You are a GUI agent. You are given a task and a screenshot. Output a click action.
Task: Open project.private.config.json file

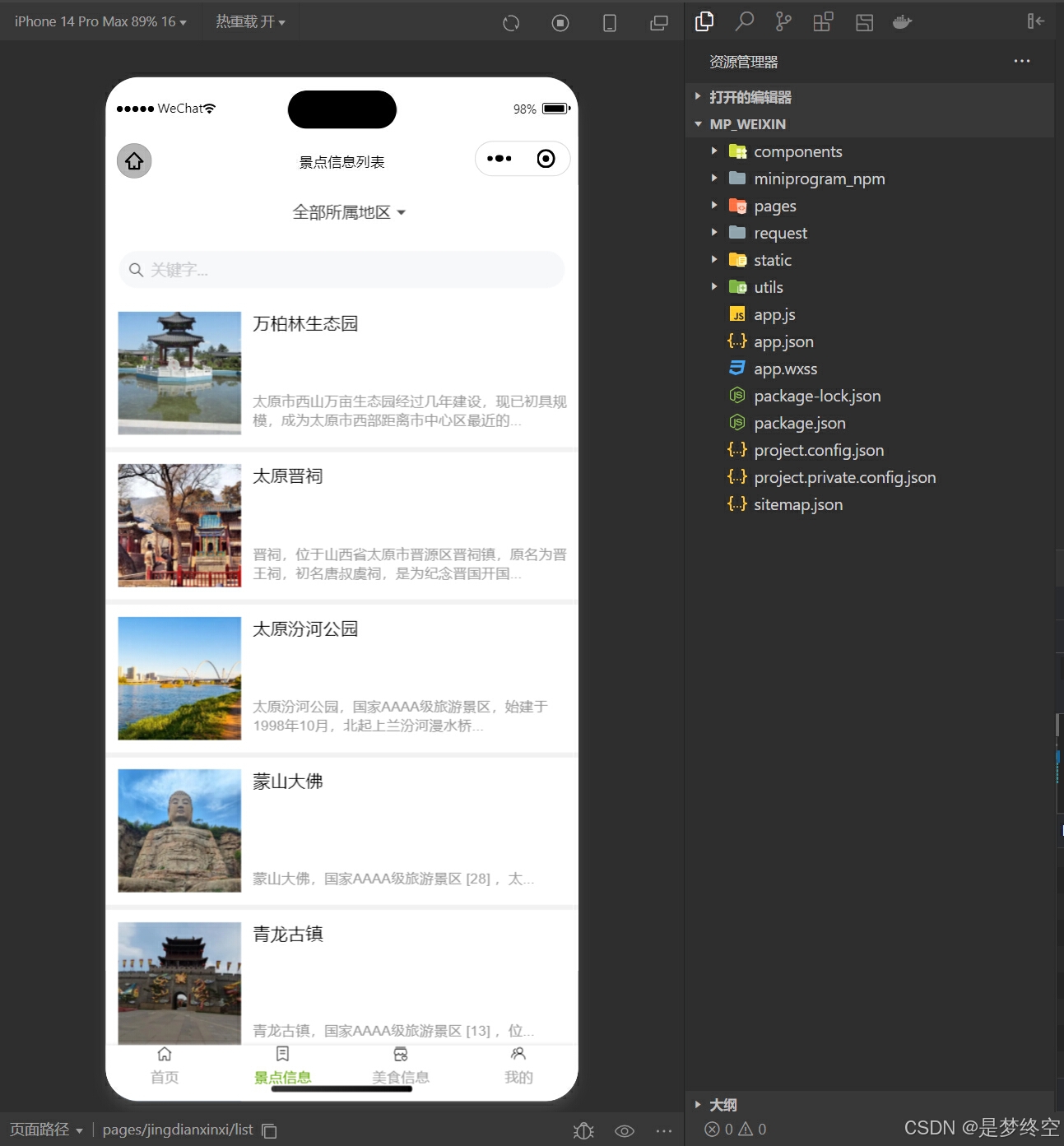coord(844,477)
